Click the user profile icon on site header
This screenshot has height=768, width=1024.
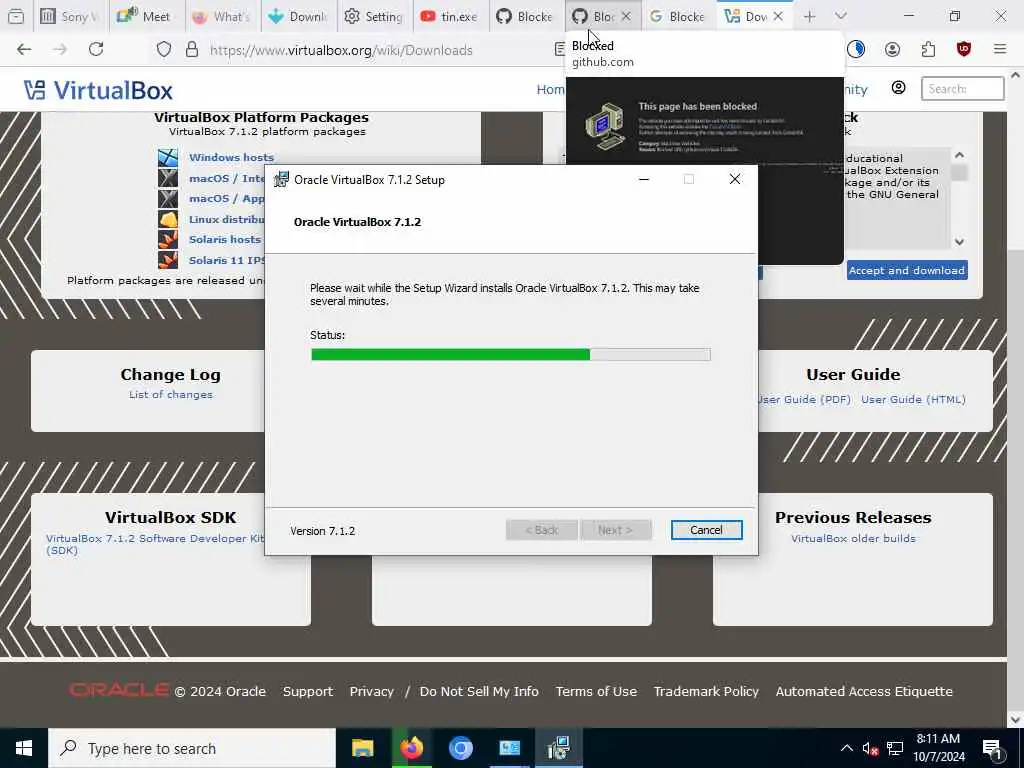899,88
